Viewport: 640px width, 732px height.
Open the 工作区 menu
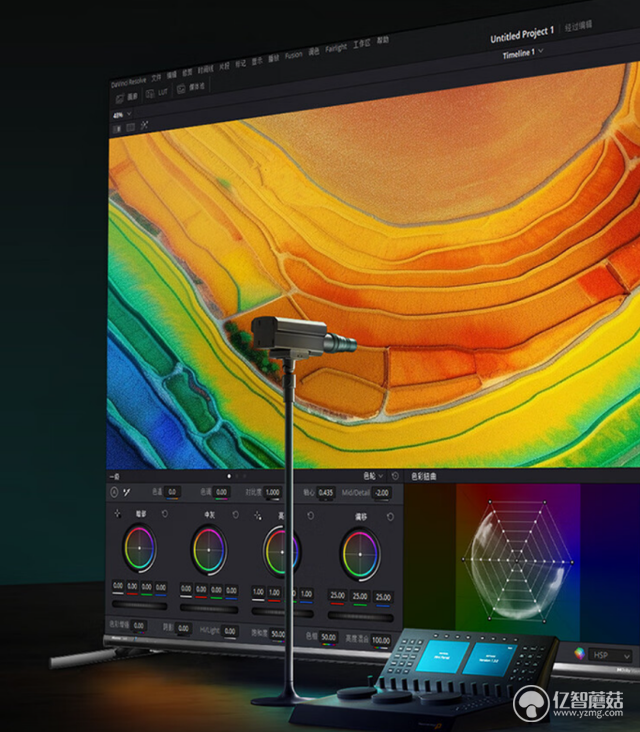[362, 44]
